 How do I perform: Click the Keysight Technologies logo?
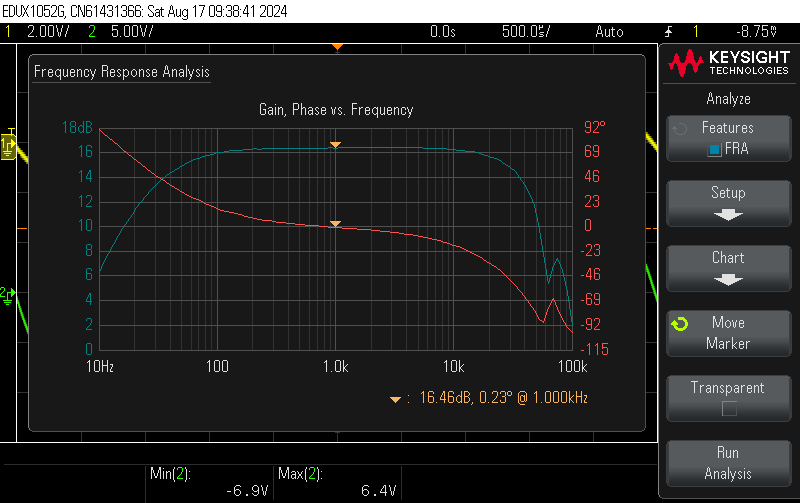[727, 64]
